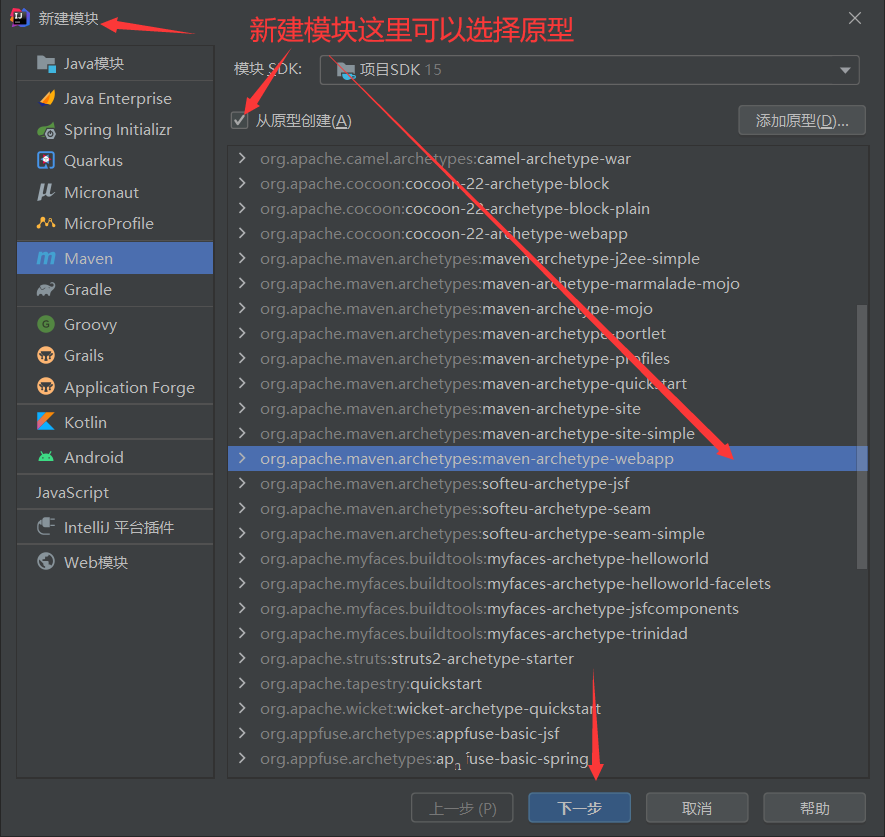Click the Application Forge icon
The height and width of the screenshot is (837, 885).
[x=46, y=387]
